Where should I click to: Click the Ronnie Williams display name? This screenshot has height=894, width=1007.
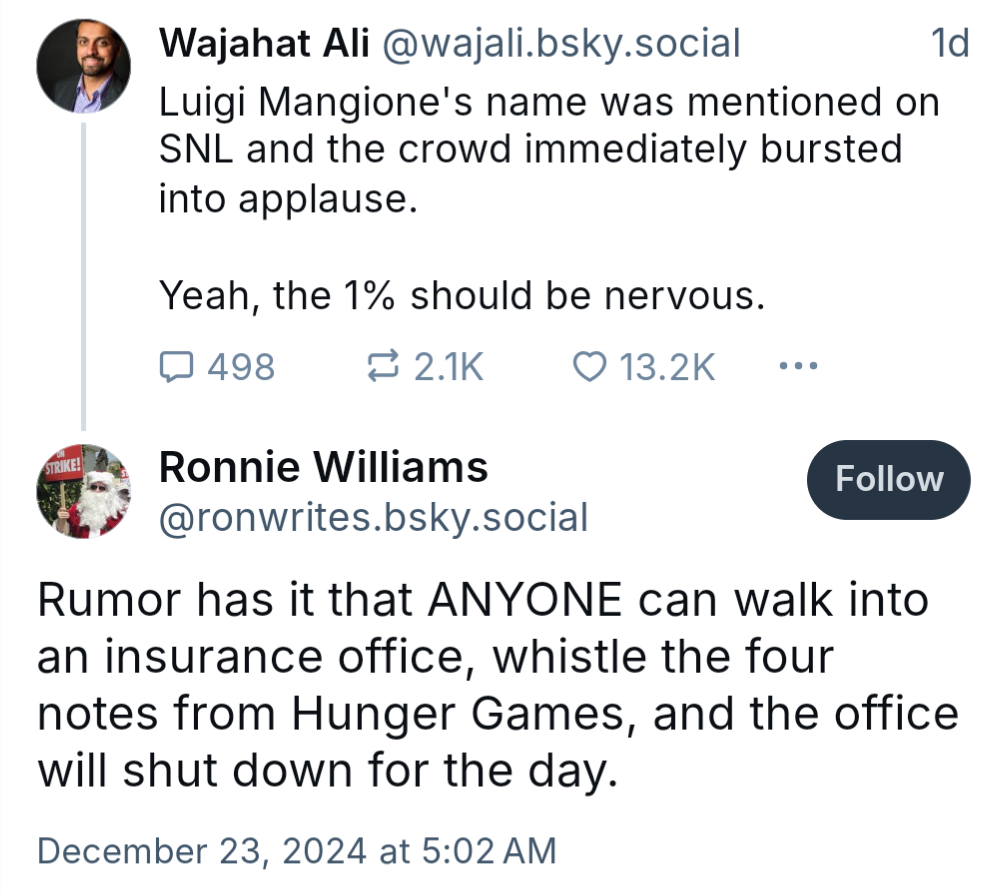pyautogui.click(x=324, y=466)
